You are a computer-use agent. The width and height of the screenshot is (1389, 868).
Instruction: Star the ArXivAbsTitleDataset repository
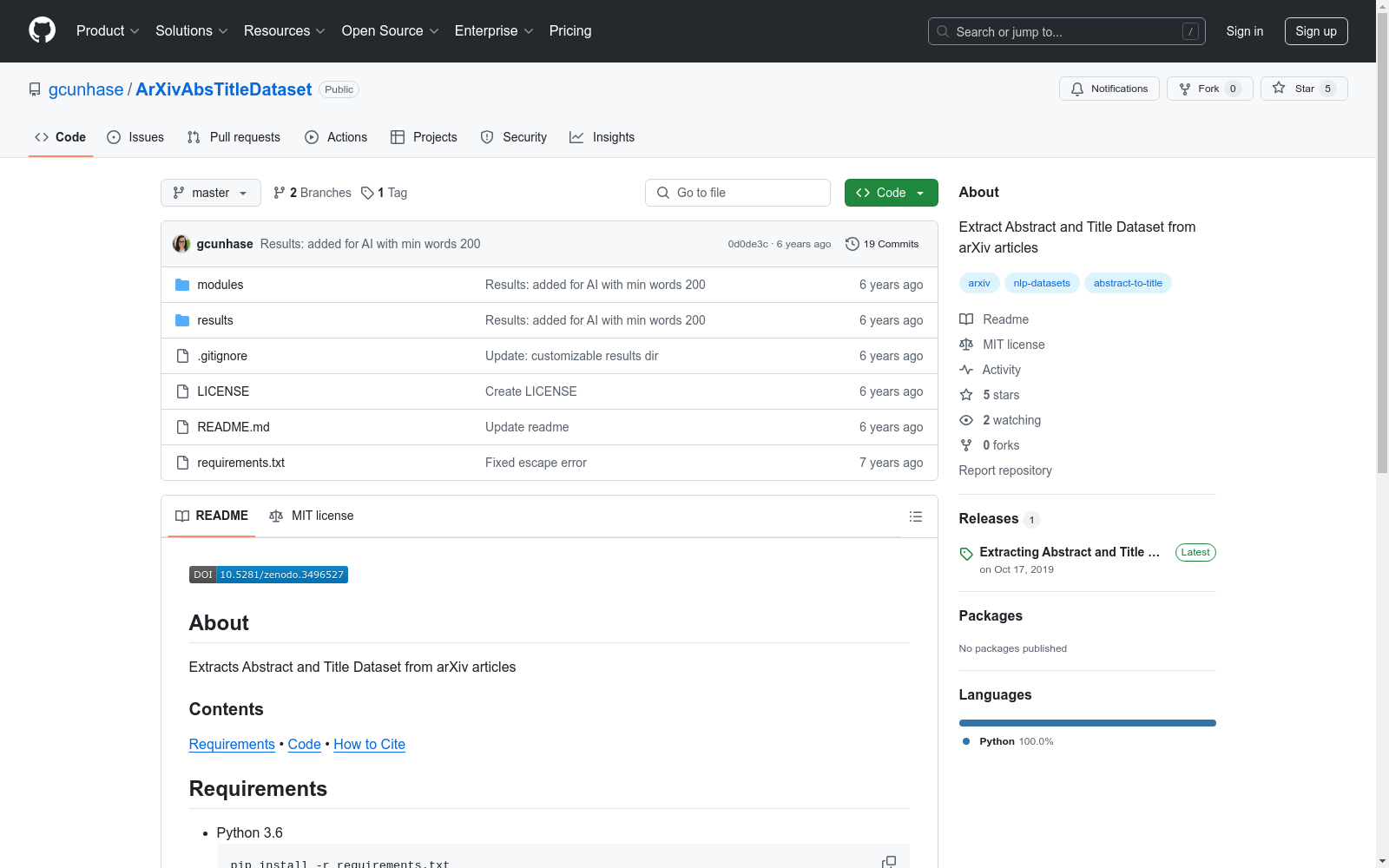tap(1304, 89)
